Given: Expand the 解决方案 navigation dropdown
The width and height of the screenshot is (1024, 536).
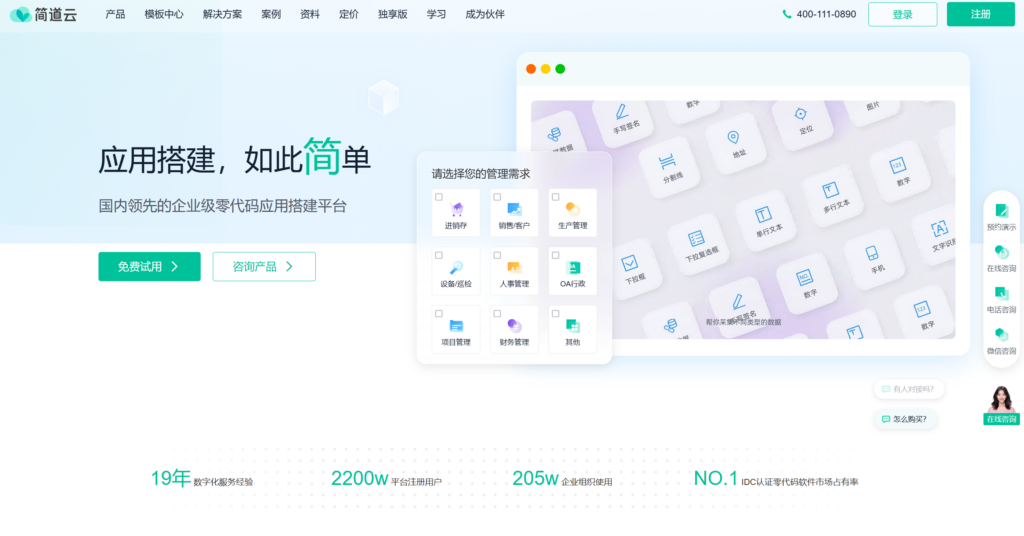Looking at the screenshot, I should click(x=222, y=15).
